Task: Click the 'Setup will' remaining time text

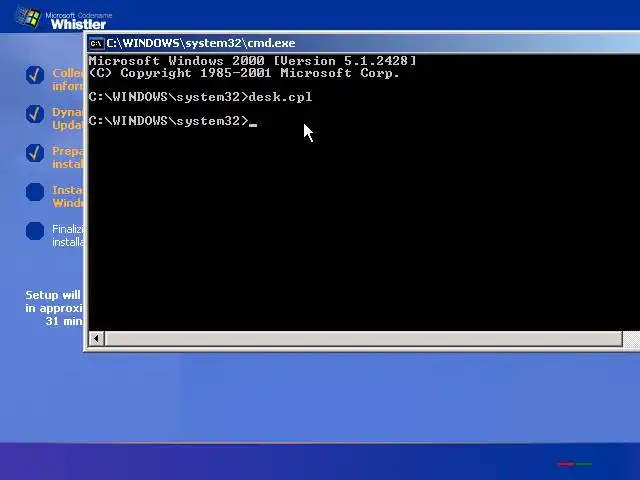Action: [54, 308]
